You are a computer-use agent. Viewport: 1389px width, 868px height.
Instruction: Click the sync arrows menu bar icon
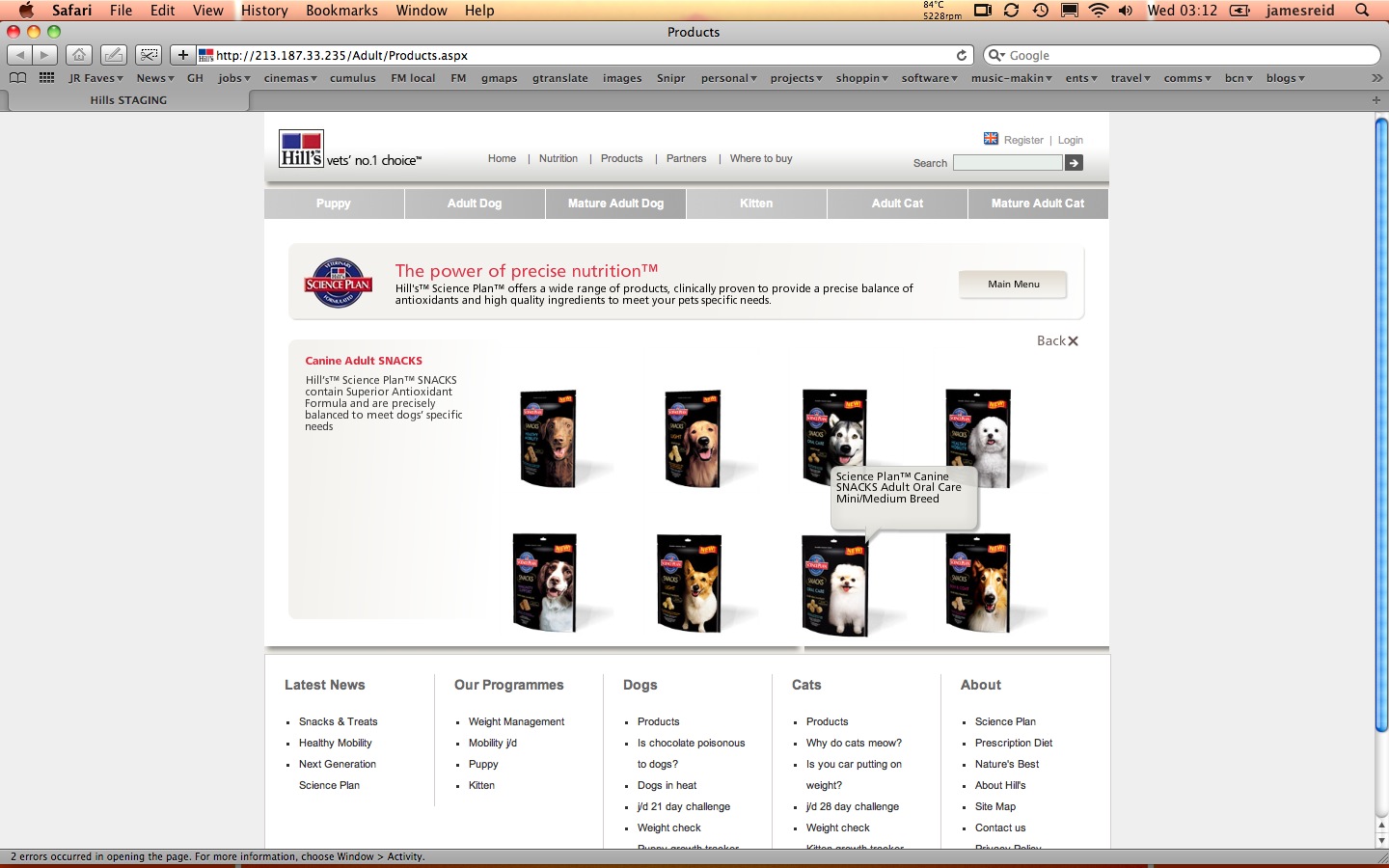1011,10
